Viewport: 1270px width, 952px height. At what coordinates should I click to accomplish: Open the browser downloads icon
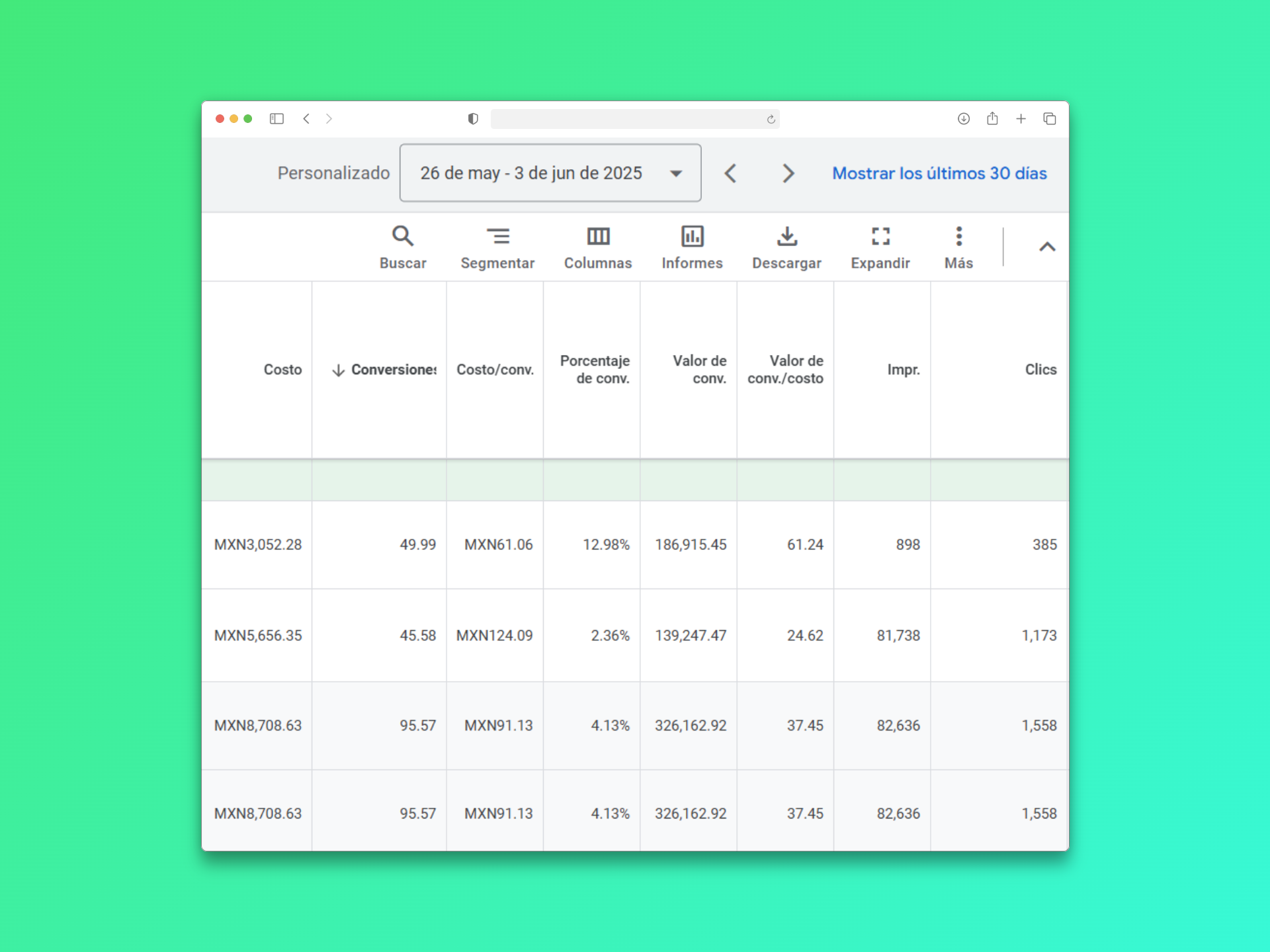(964, 119)
